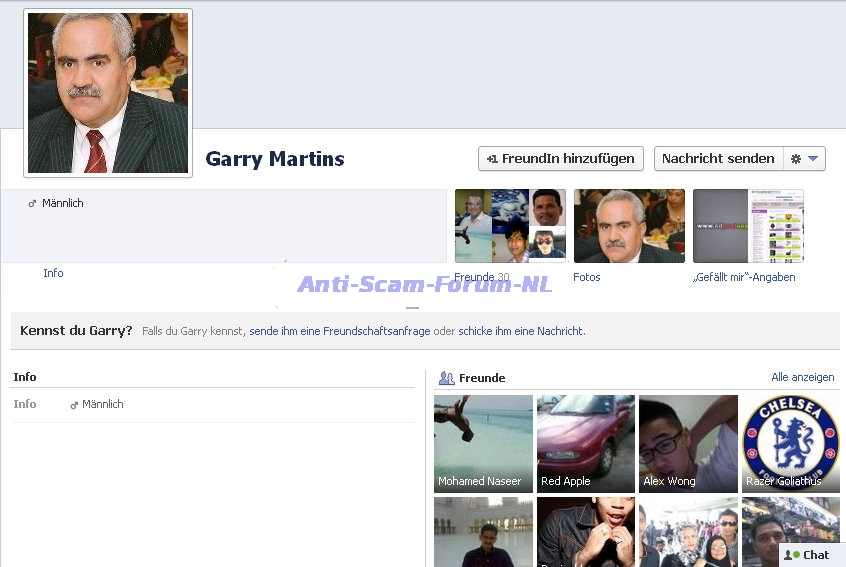The width and height of the screenshot is (846, 567).
Task: Click the Info link under the profile
Action: click(x=53, y=273)
